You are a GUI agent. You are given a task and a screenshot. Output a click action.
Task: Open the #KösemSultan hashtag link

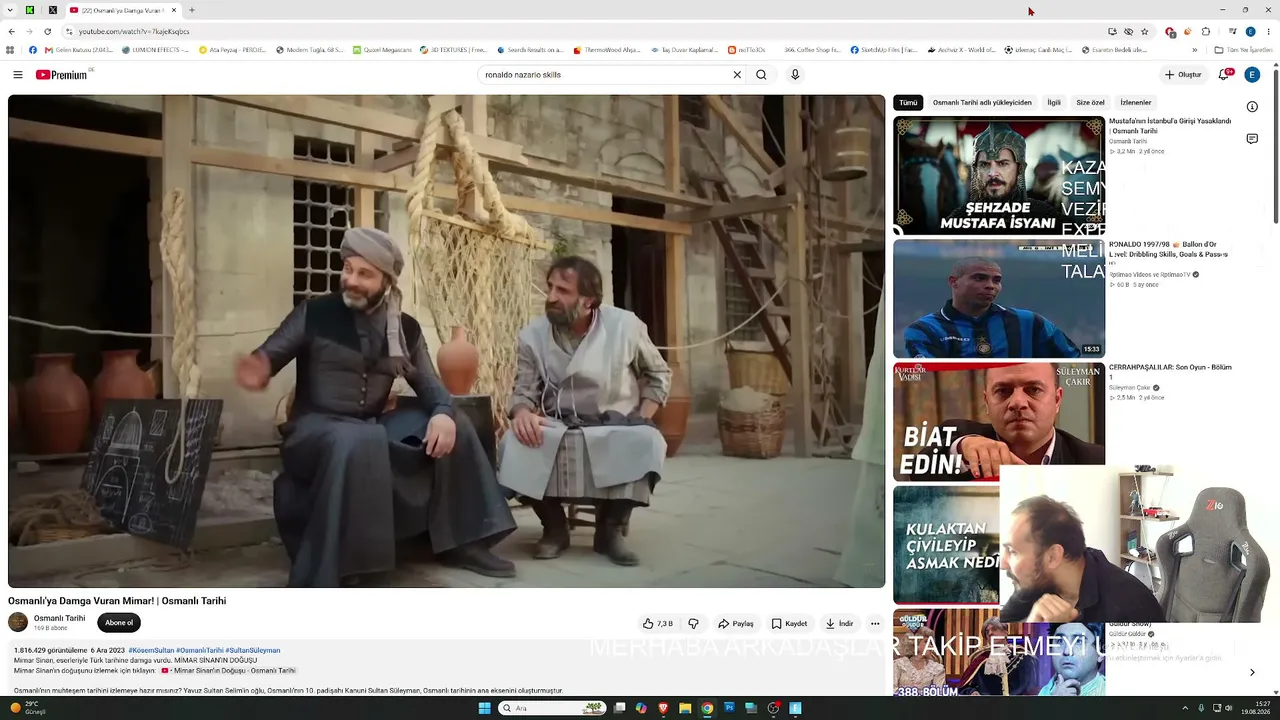pos(151,651)
